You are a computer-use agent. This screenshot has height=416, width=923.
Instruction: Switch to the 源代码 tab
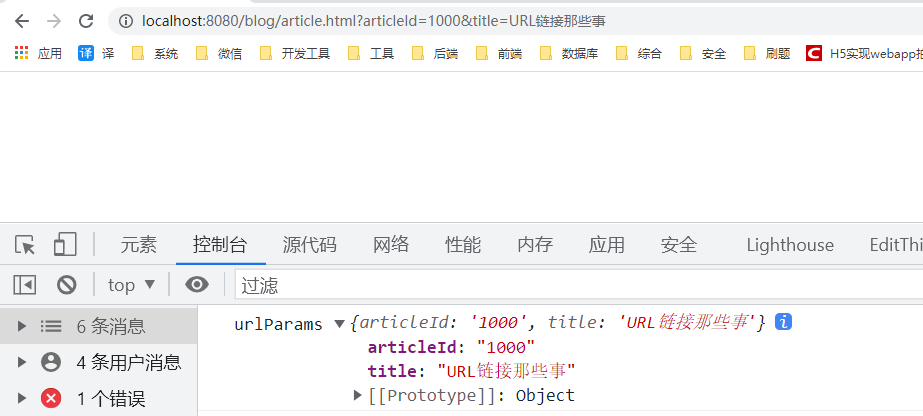(x=310, y=244)
